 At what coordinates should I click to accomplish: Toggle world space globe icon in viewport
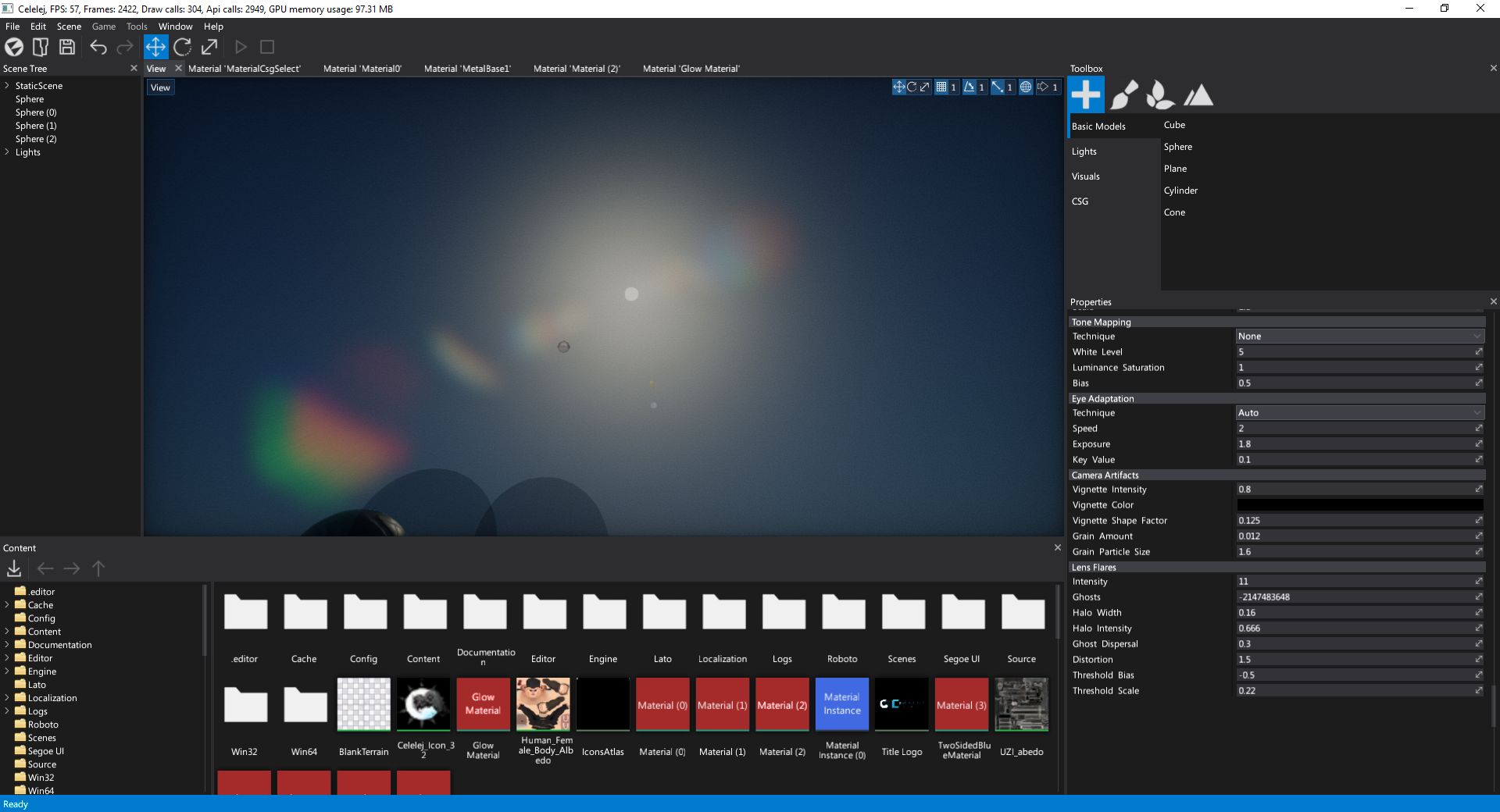(1026, 87)
